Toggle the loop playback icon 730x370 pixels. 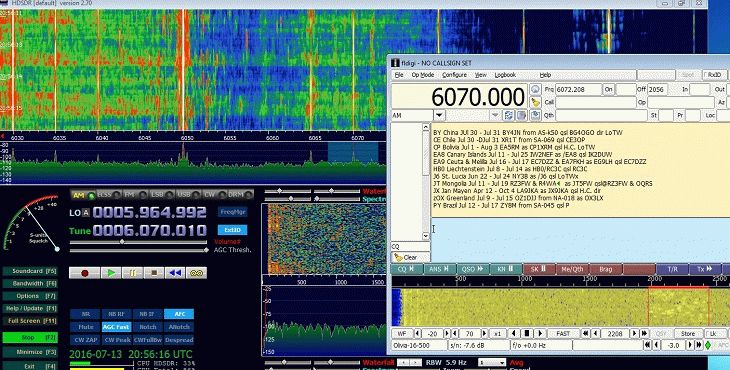(196, 273)
